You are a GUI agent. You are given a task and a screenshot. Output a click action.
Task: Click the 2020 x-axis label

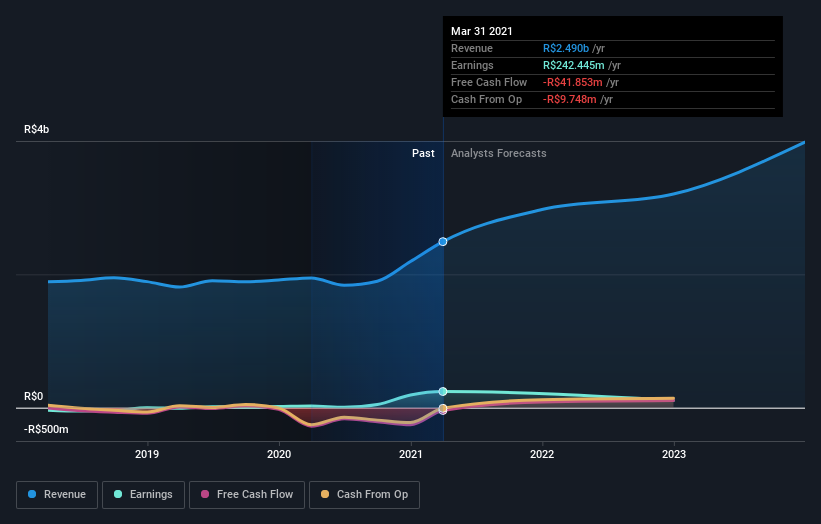pos(279,454)
